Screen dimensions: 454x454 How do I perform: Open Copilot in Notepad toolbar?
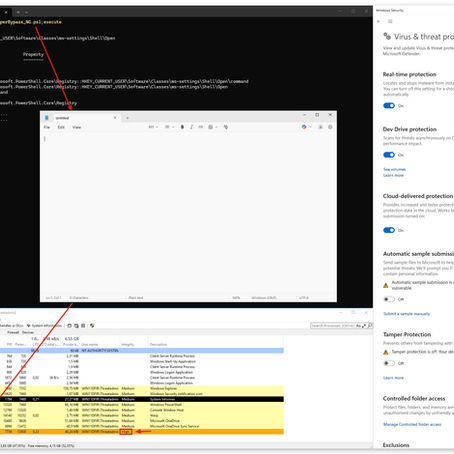[x=304, y=127]
